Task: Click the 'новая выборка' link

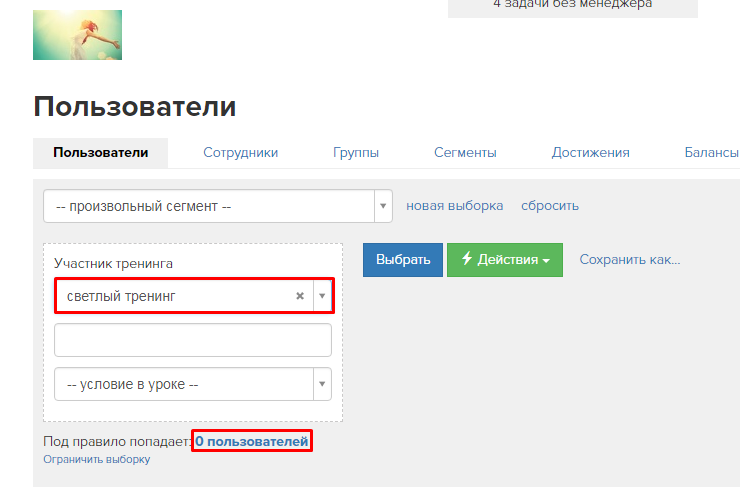Action: (x=454, y=206)
